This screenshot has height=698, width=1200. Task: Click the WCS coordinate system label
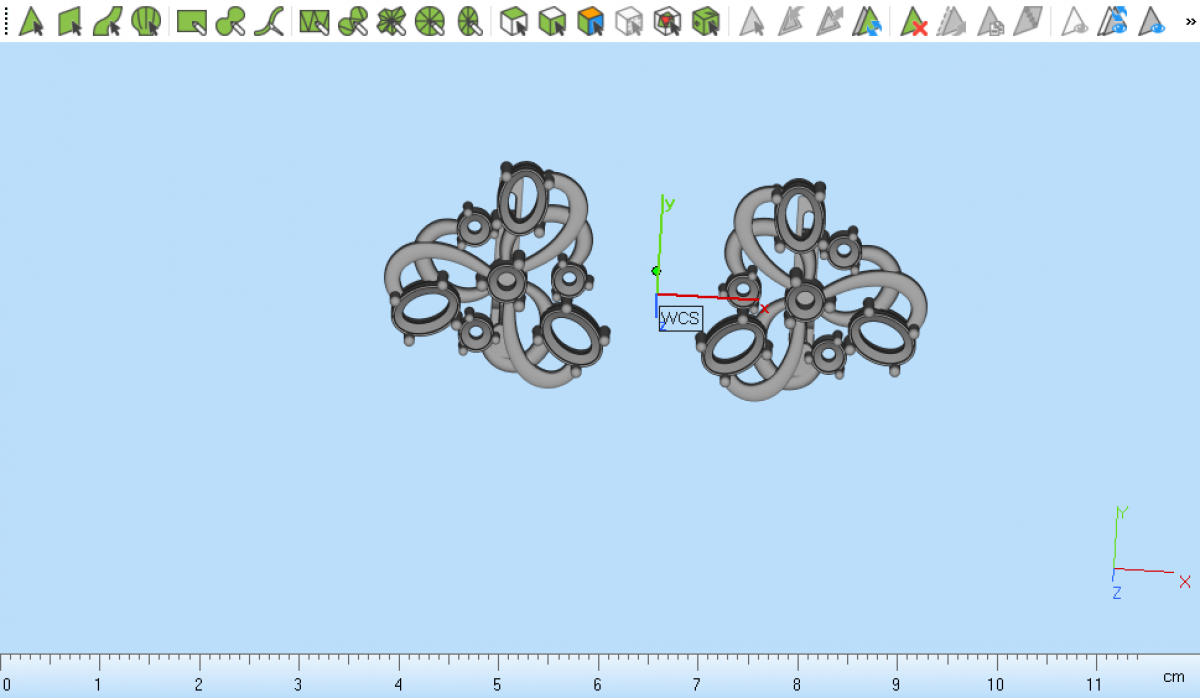(680, 318)
